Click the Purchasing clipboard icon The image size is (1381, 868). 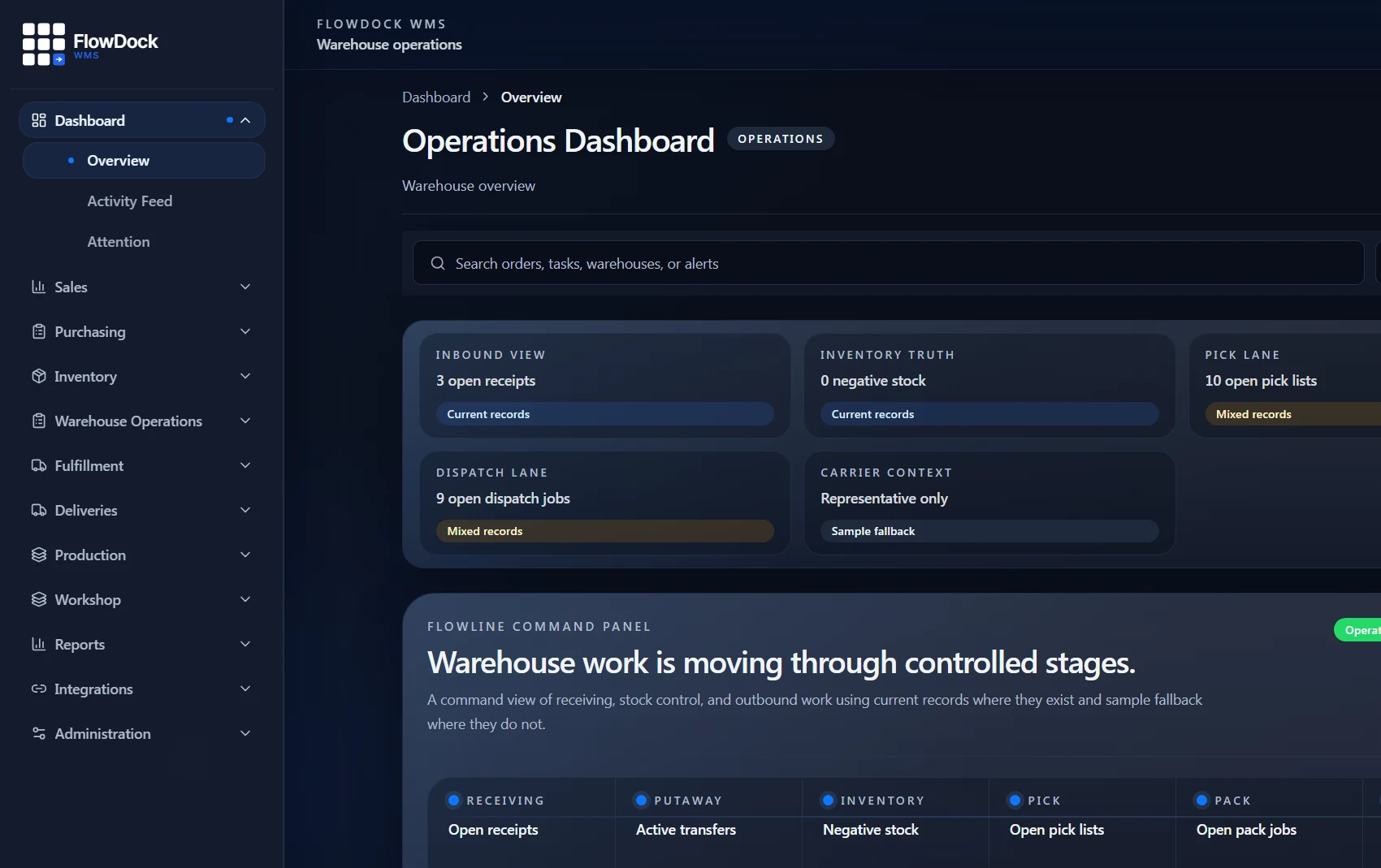coord(38,331)
